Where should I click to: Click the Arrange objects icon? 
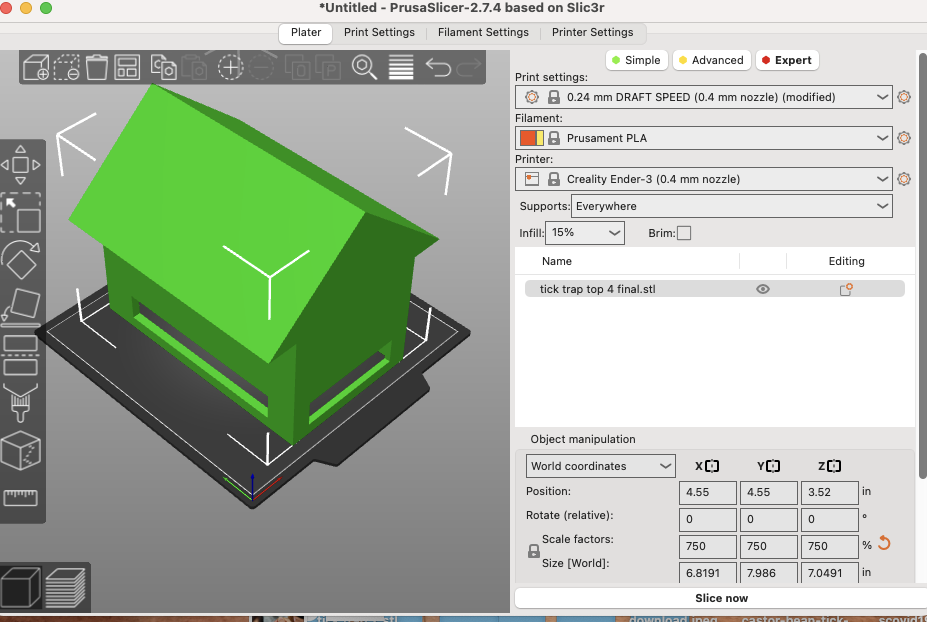tap(127, 67)
